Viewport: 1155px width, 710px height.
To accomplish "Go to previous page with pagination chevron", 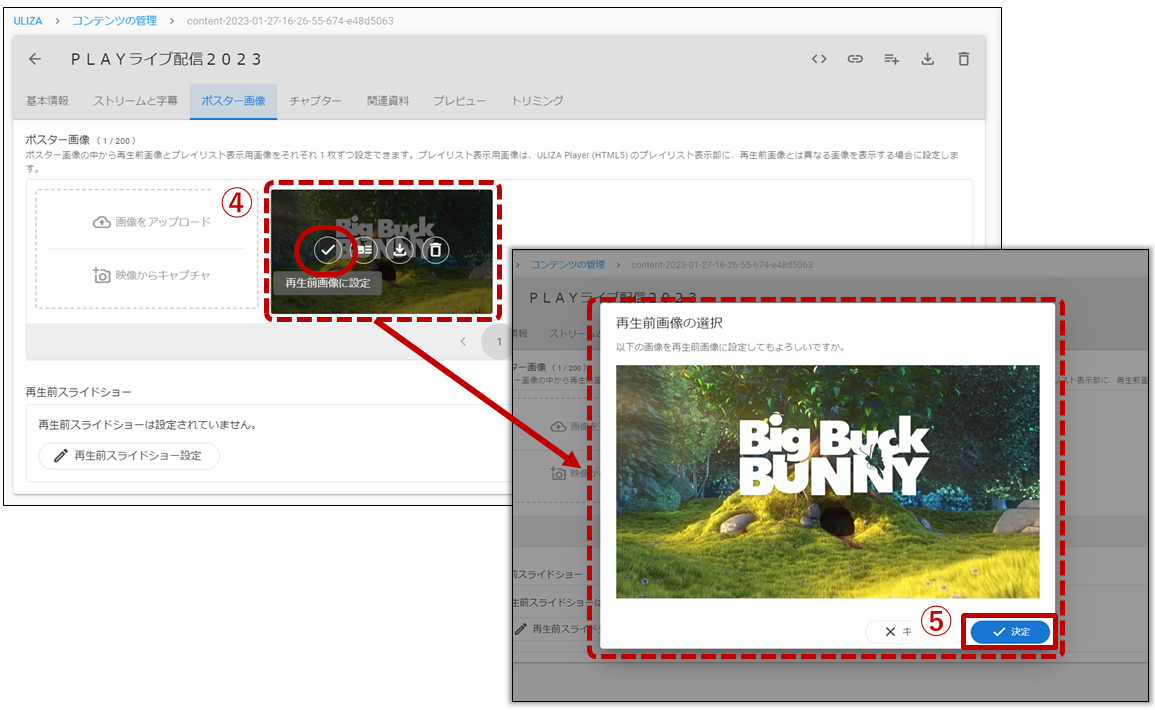I will (462, 342).
